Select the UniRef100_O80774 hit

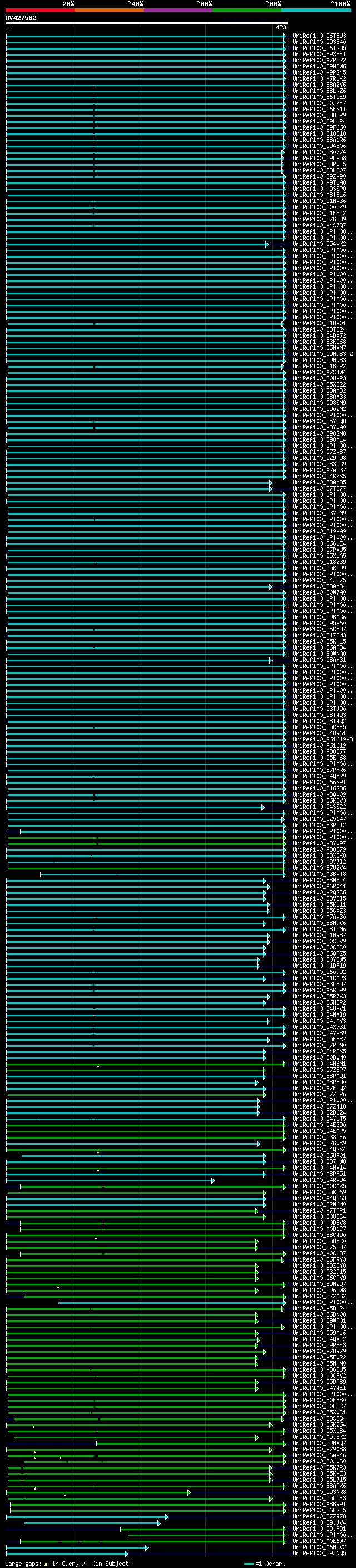pyautogui.click(x=319, y=152)
